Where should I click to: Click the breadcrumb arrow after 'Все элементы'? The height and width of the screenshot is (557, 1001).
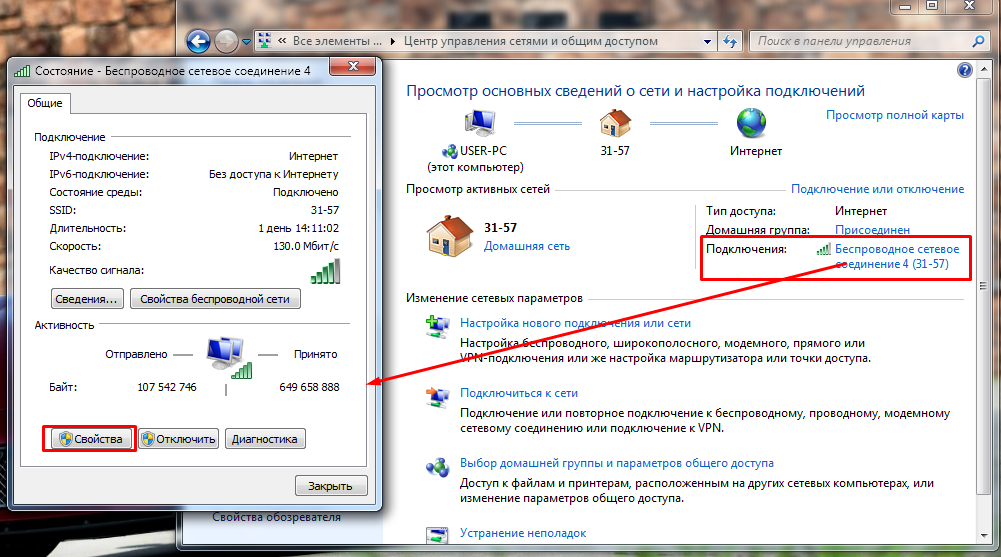(x=392, y=41)
